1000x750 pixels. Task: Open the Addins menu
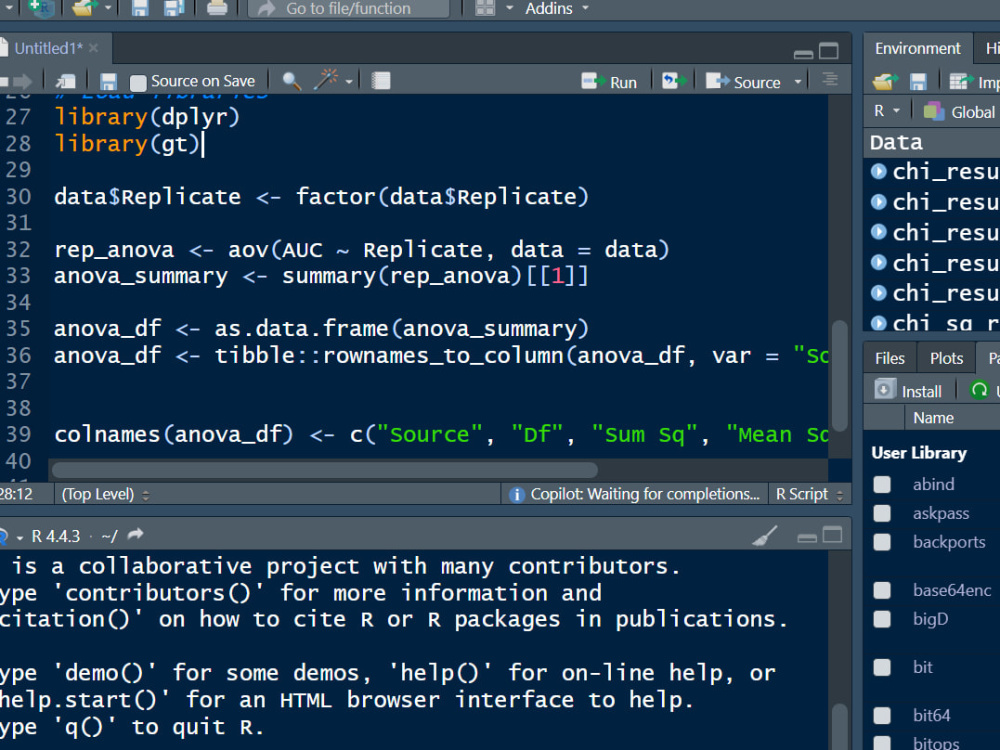tap(556, 8)
